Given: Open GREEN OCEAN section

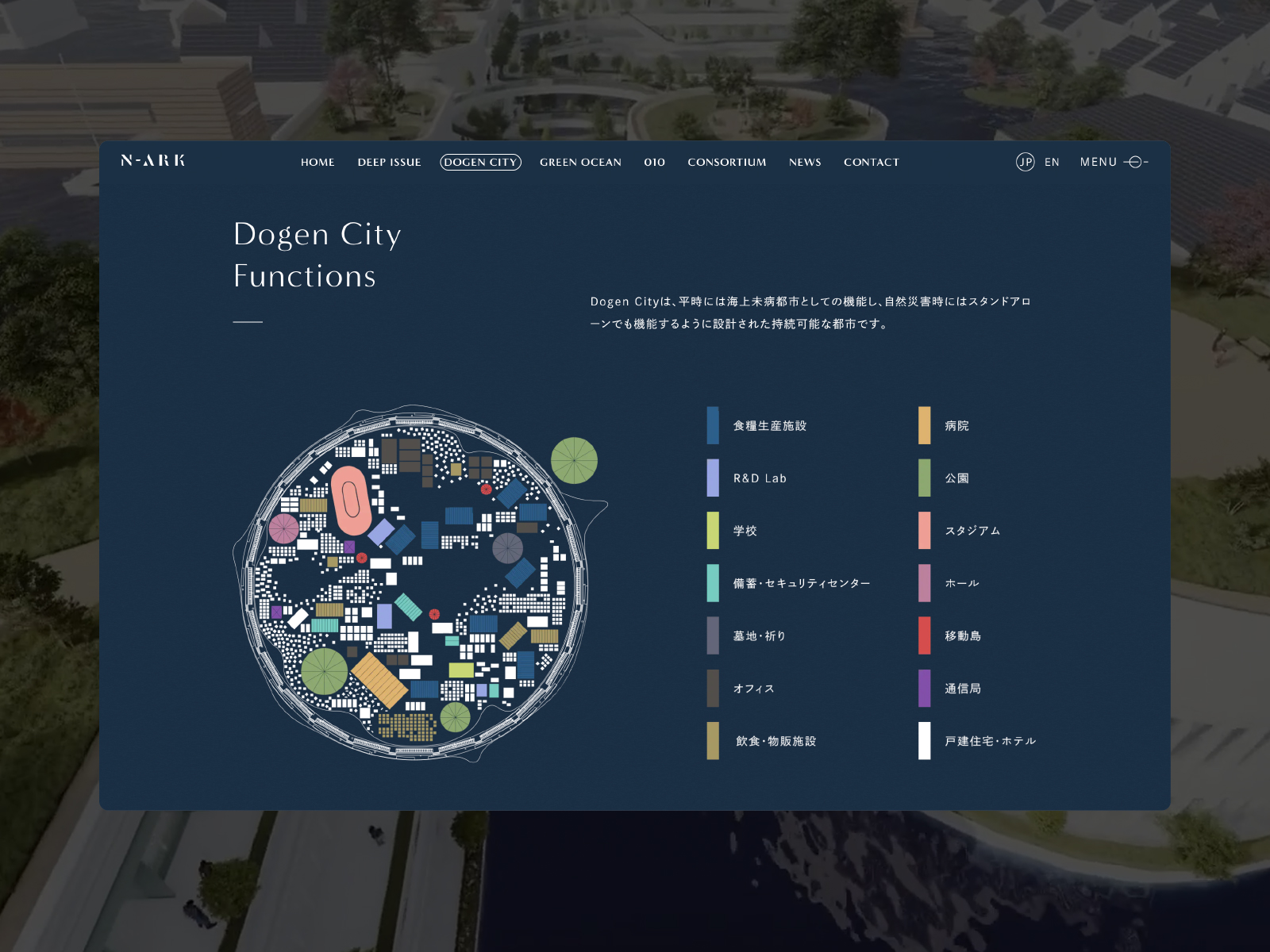Looking at the screenshot, I should (x=580, y=162).
